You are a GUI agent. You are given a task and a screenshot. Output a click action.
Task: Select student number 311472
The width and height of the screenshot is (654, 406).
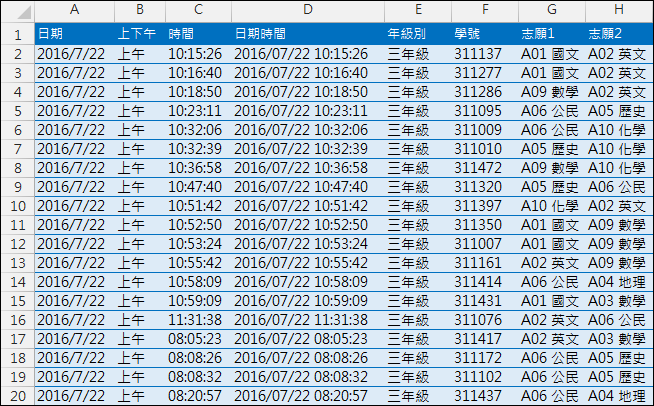(485, 168)
